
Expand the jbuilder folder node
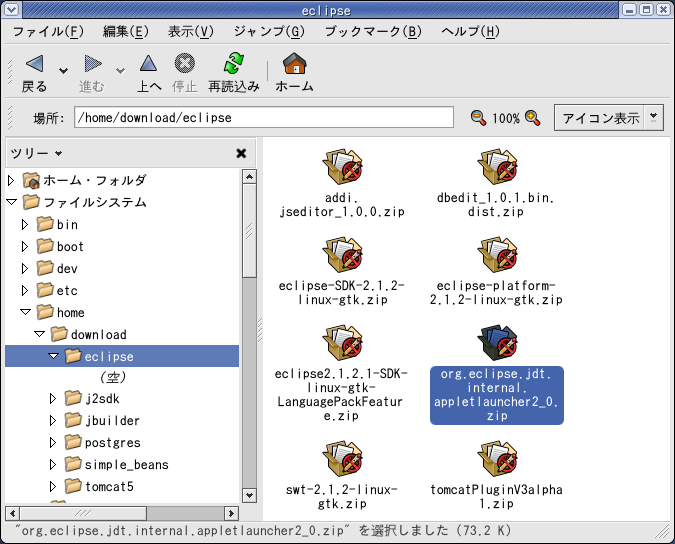(53, 420)
